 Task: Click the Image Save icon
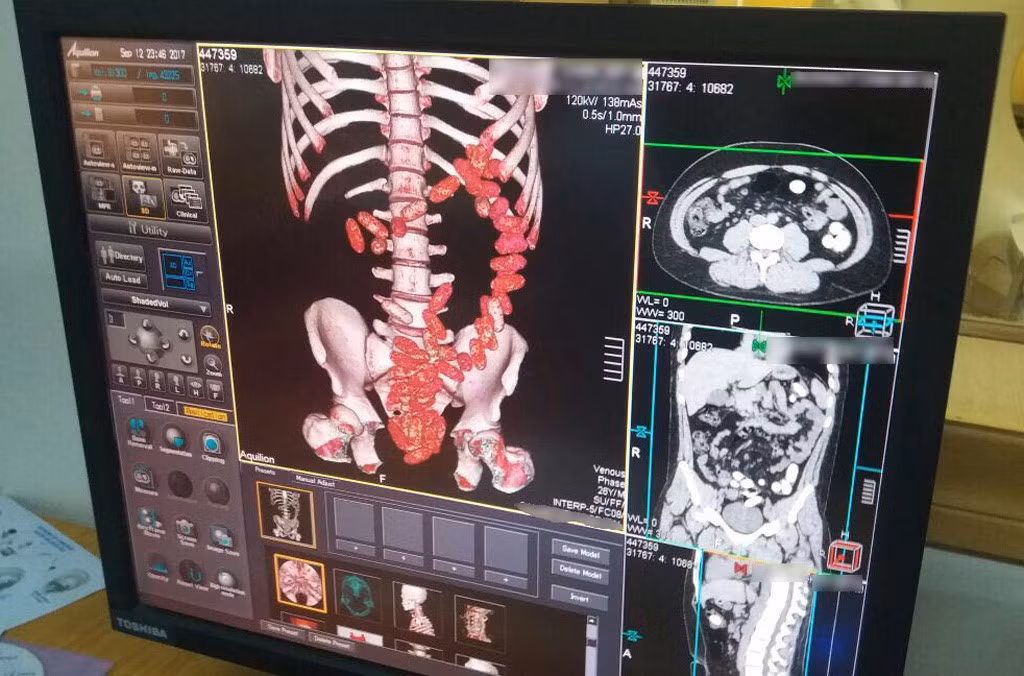pyautogui.click(x=222, y=539)
